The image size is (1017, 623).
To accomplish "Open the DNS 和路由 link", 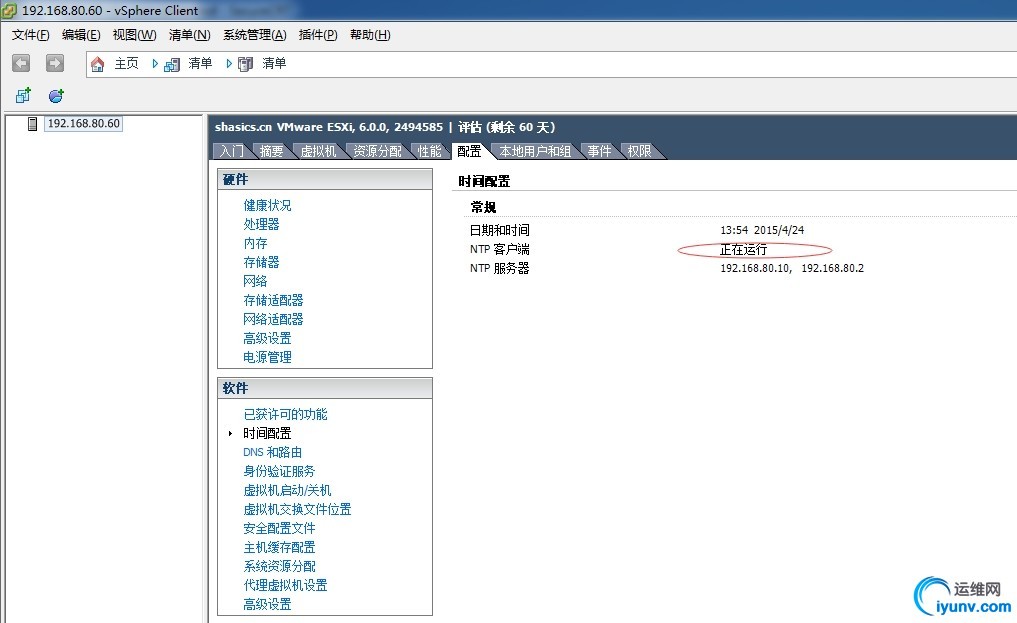I will coord(272,452).
